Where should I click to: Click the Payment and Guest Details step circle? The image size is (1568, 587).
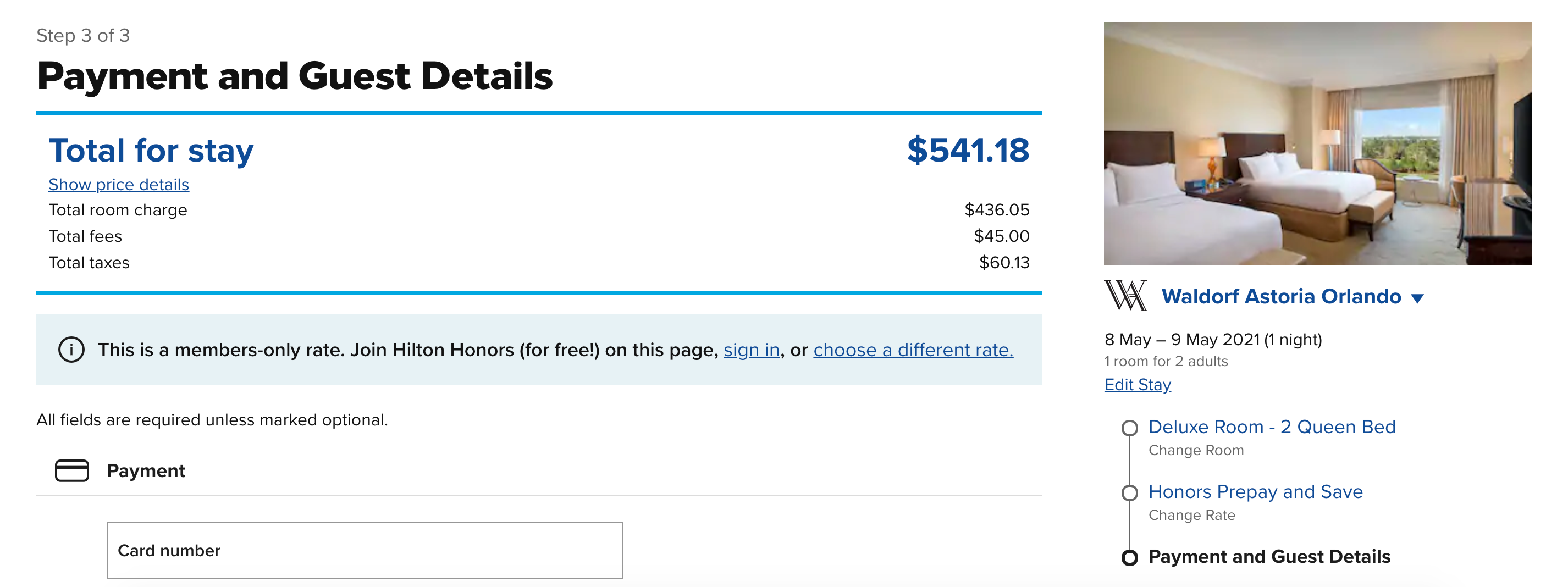[1129, 557]
